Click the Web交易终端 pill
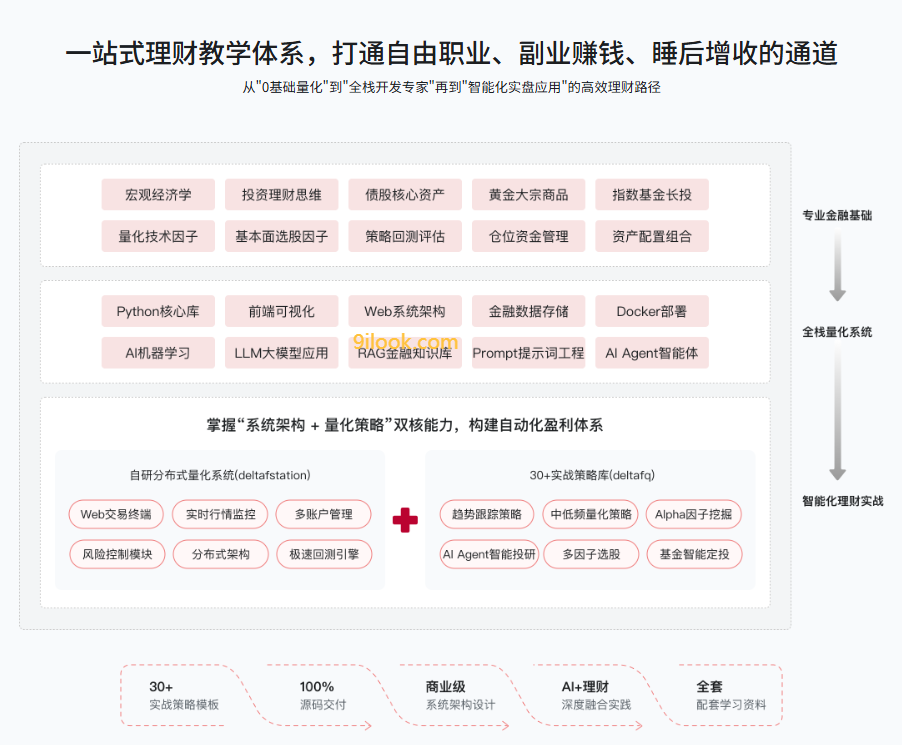 (x=116, y=514)
